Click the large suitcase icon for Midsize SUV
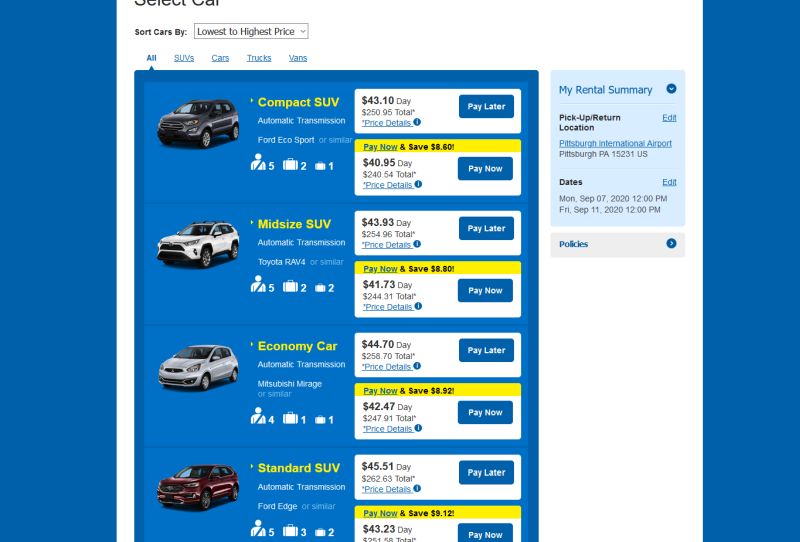Viewport: 800px width, 542px height. click(290, 286)
